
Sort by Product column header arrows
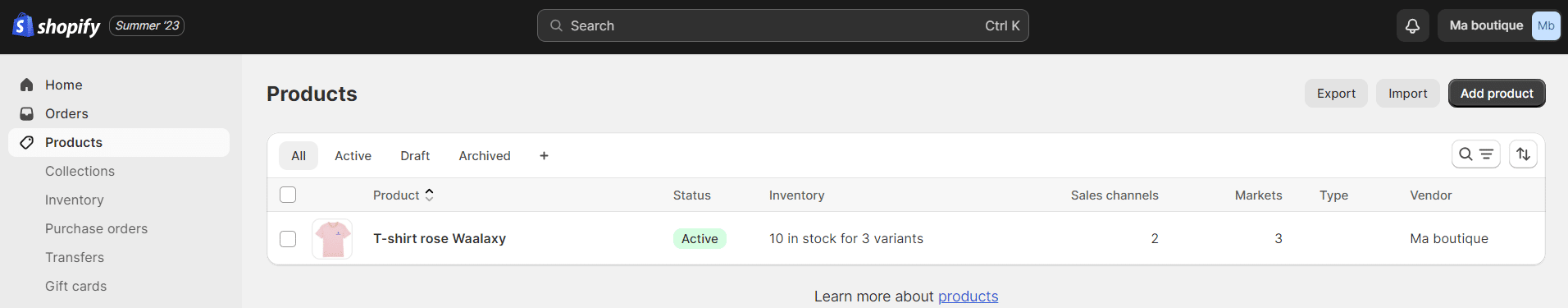(429, 195)
